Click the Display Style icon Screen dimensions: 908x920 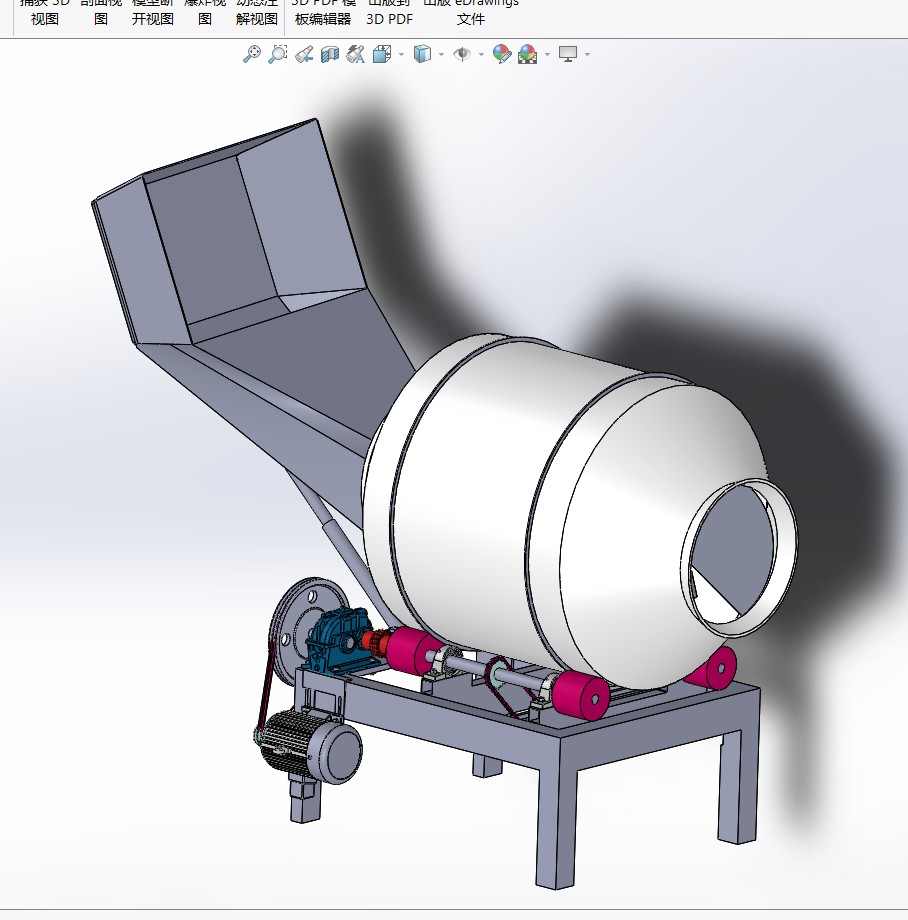tap(422, 54)
